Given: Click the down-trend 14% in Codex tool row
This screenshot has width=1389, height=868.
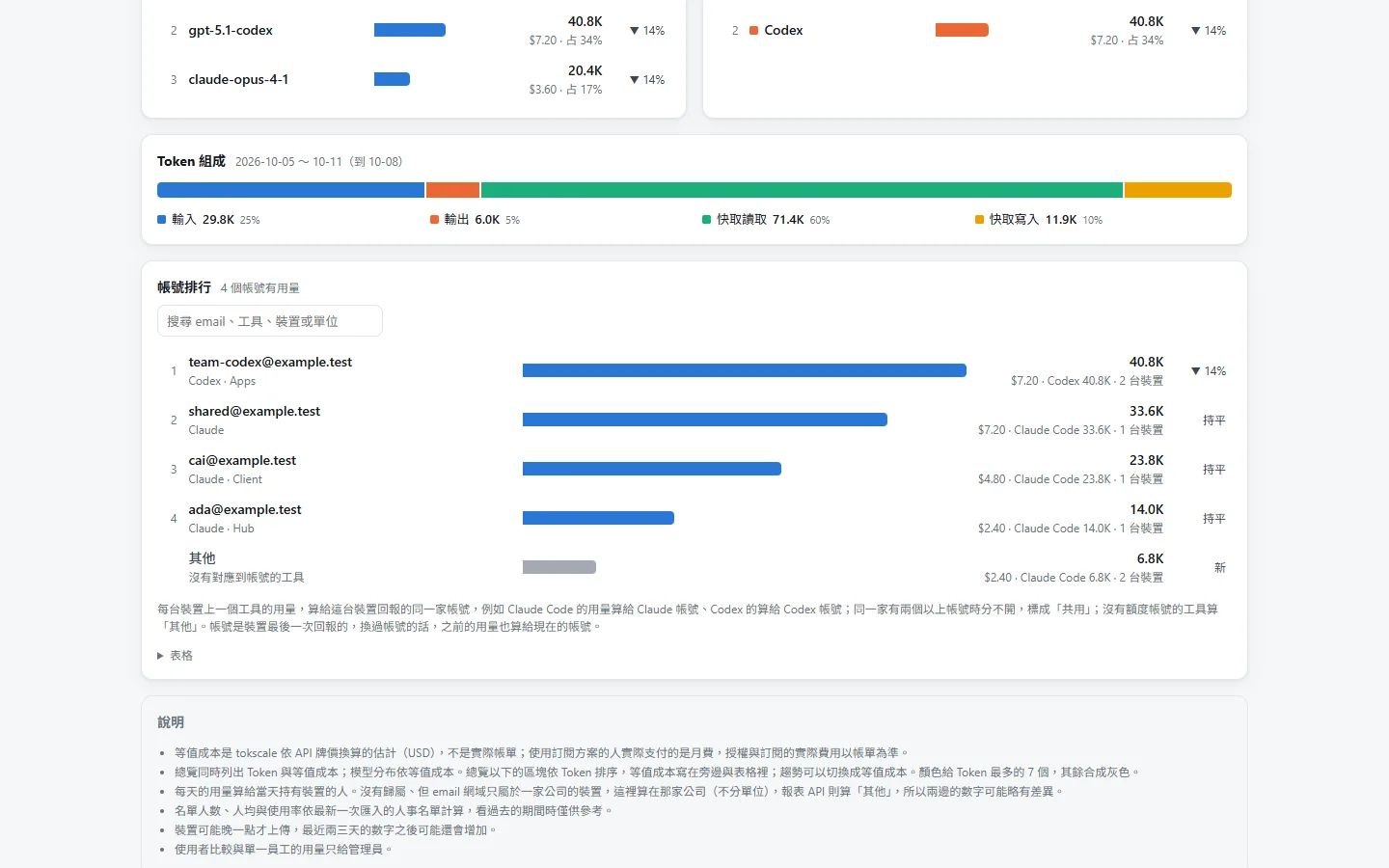Looking at the screenshot, I should click(x=1209, y=31).
